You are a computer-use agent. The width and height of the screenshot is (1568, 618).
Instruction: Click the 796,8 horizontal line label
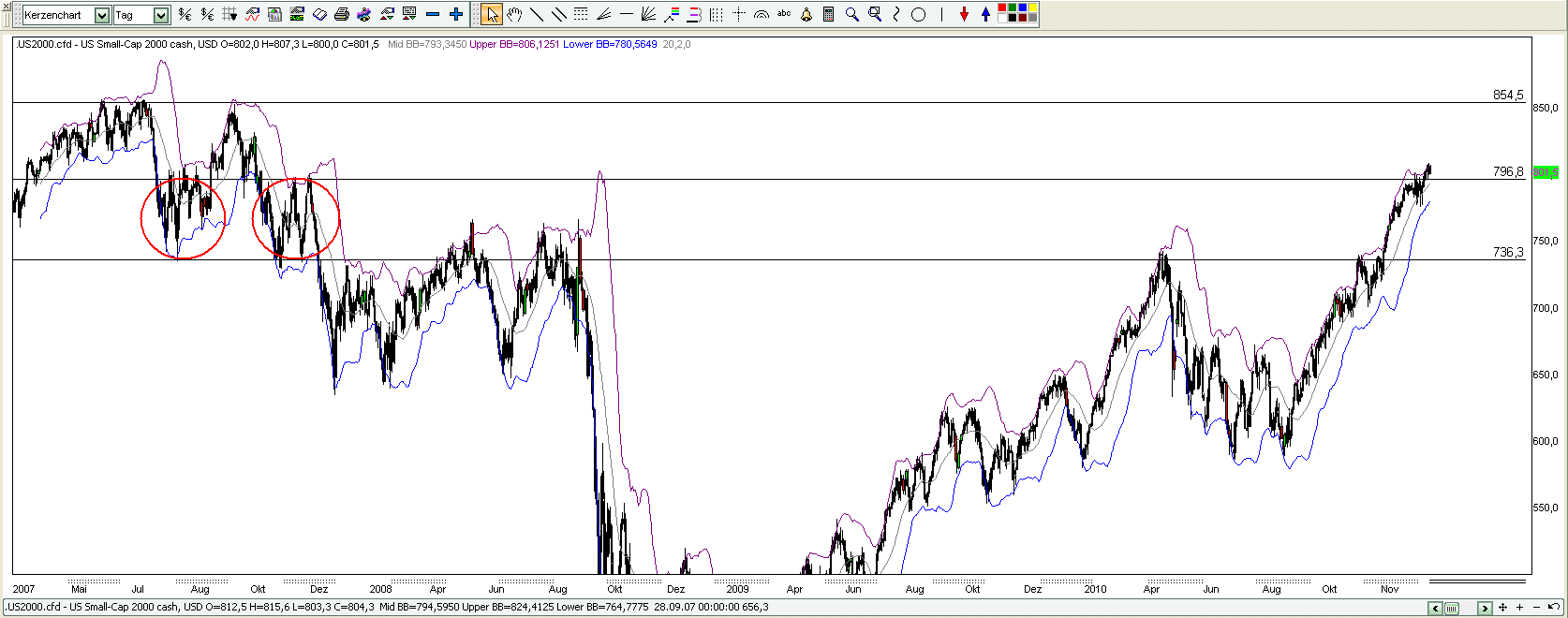tap(1508, 171)
